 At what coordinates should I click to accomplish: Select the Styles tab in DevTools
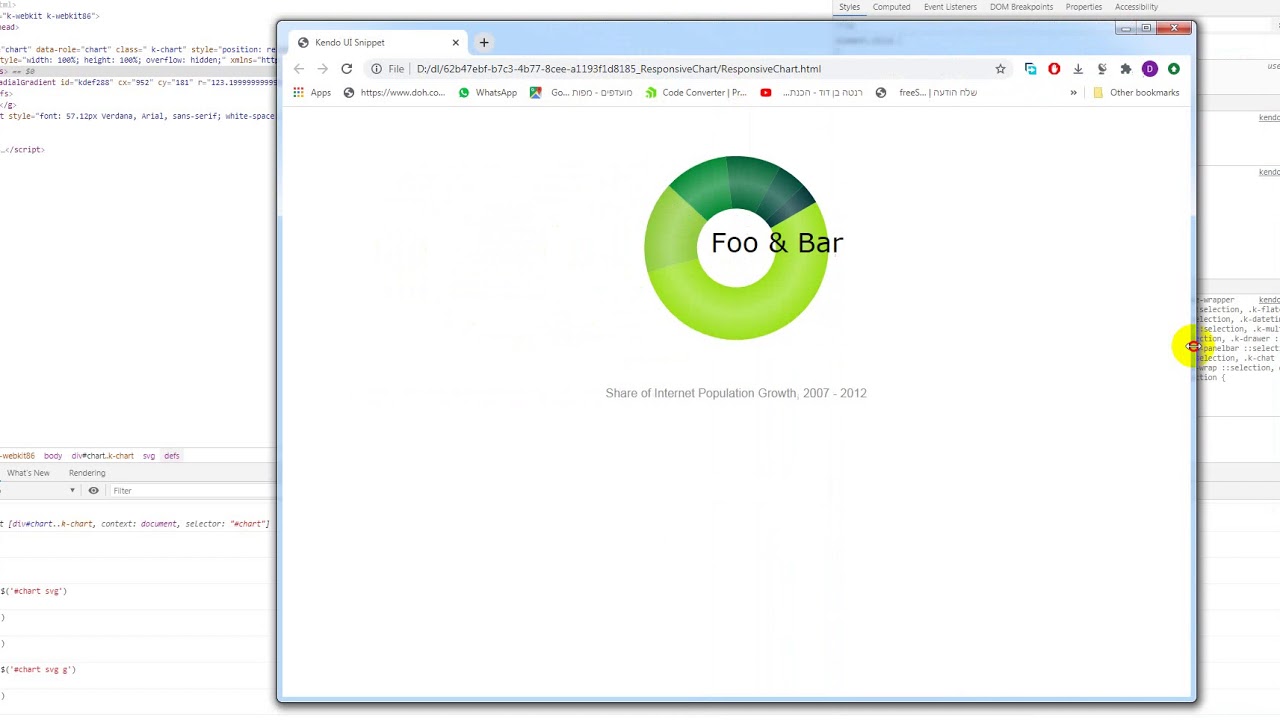coord(849,7)
